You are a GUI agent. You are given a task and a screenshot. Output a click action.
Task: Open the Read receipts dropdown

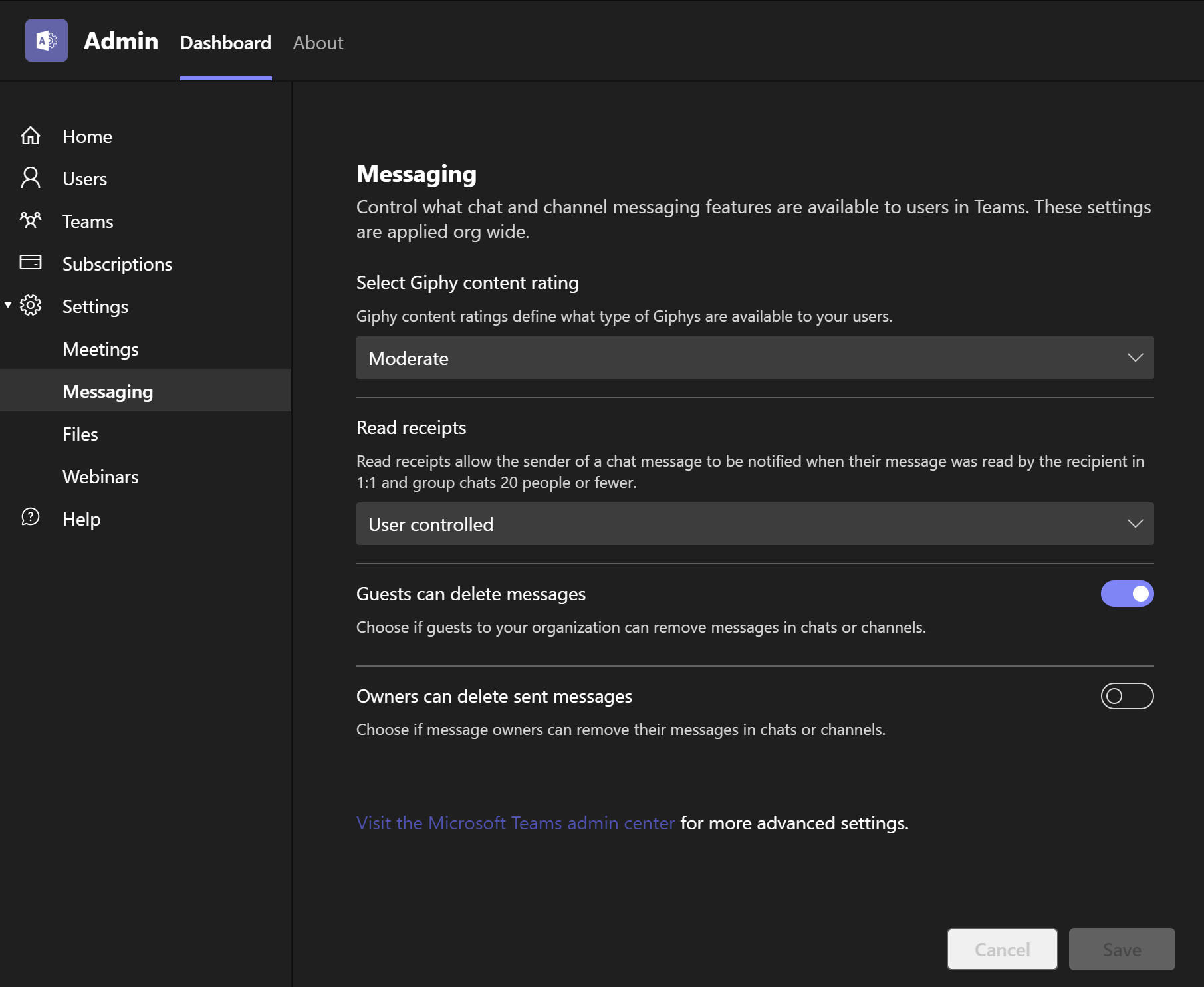click(755, 524)
